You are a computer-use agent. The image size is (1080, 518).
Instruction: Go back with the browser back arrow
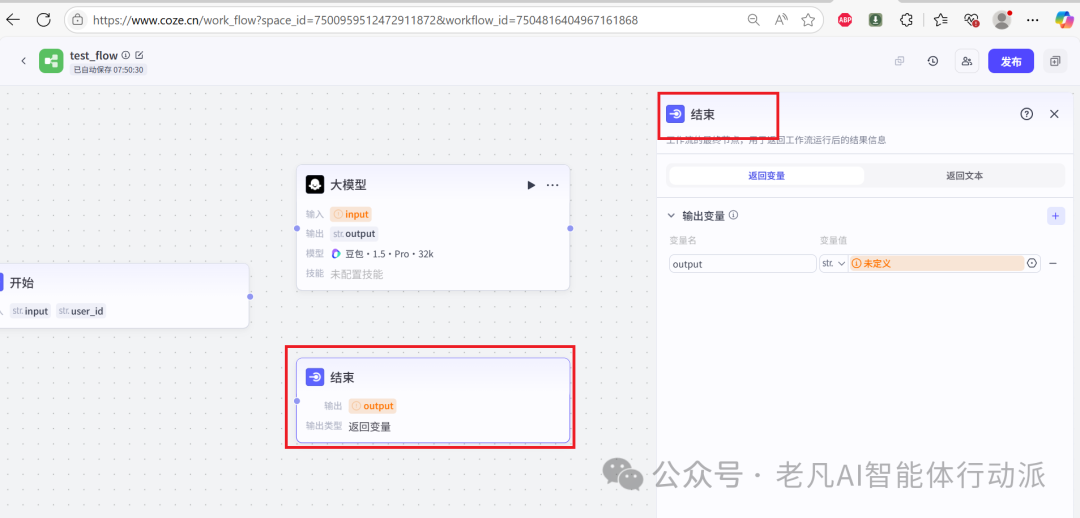pyautogui.click(x=13, y=20)
